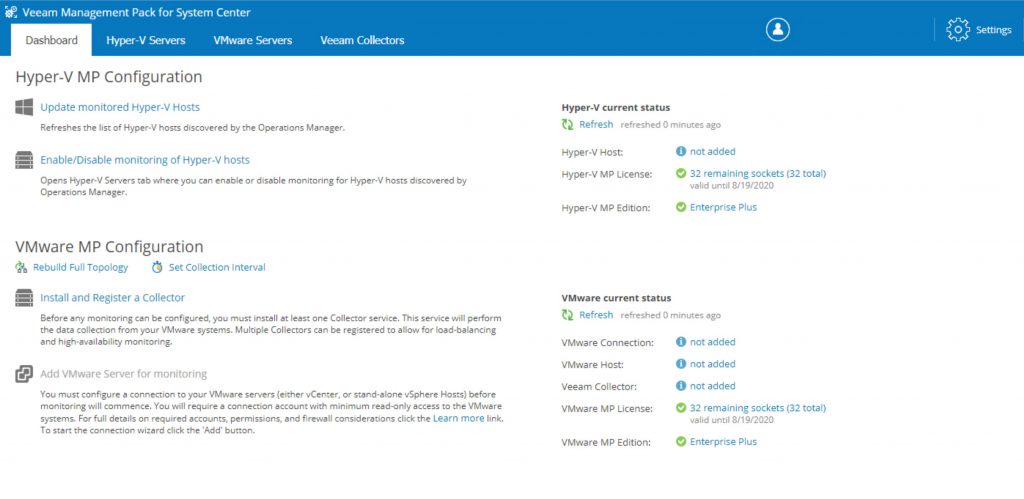This screenshot has height=499, width=1024.
Task: Open the VMware Servers tab
Action: pyautogui.click(x=253, y=40)
